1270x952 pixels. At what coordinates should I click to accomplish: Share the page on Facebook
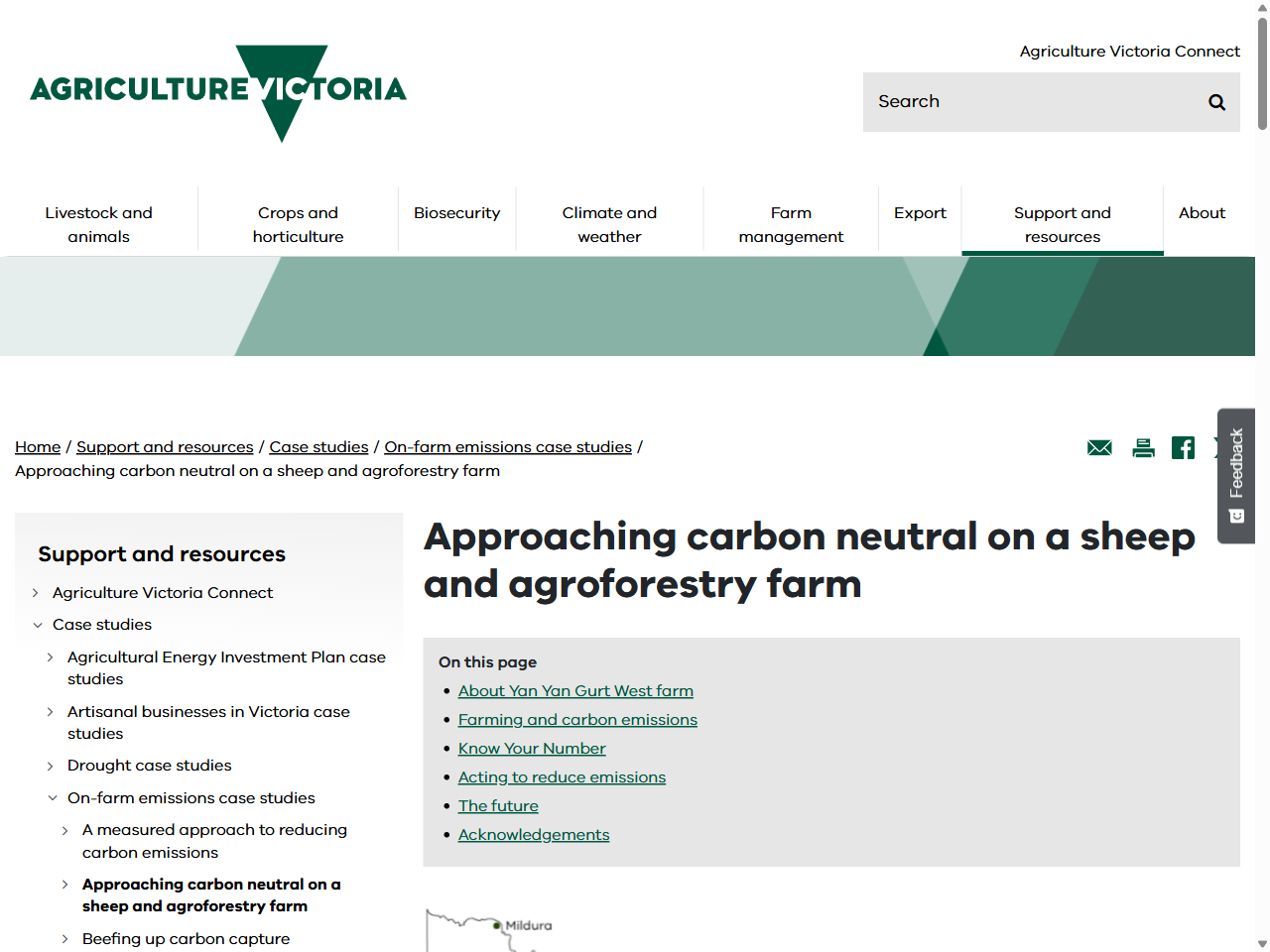click(x=1183, y=447)
